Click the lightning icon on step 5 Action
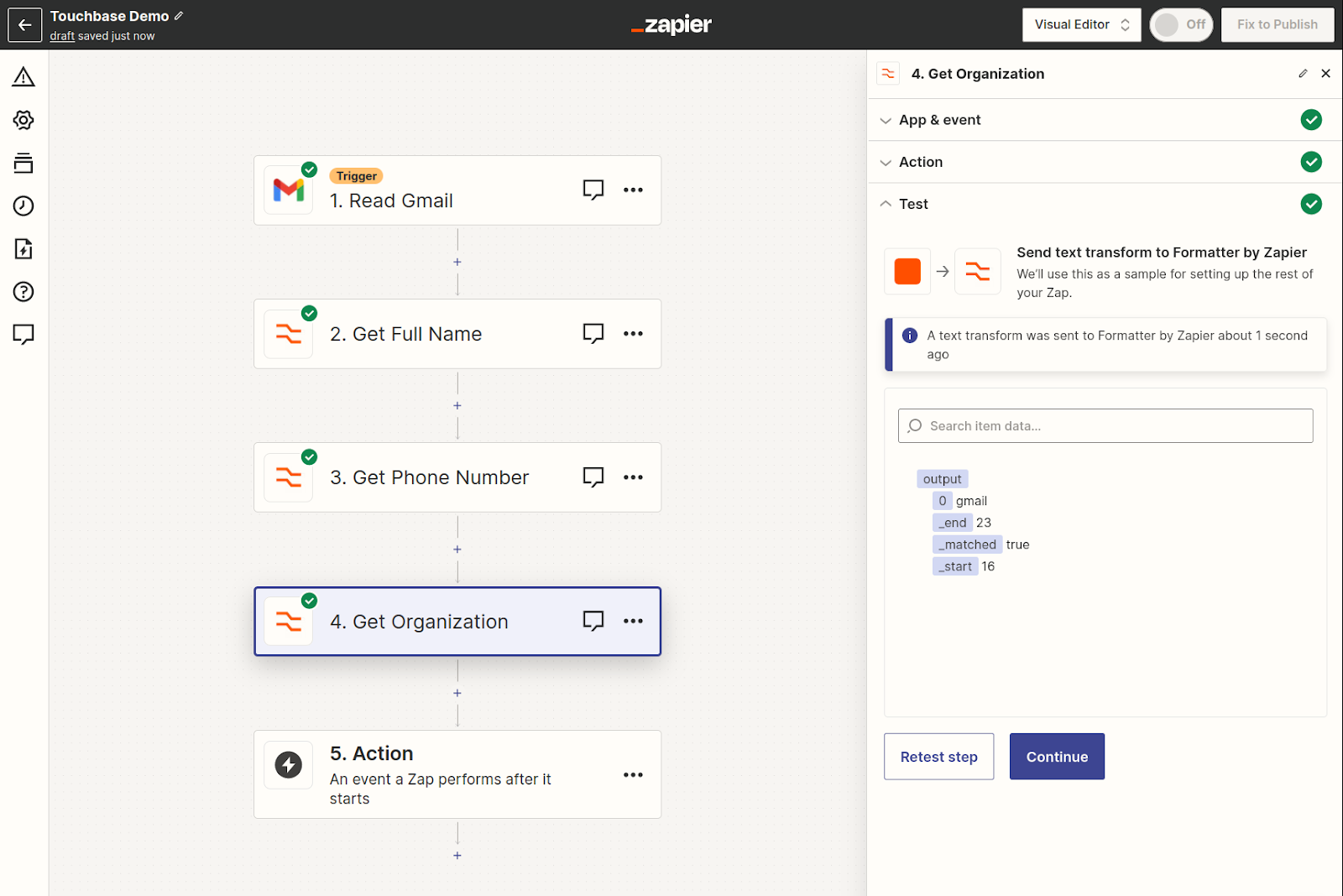1343x896 pixels. pyautogui.click(x=289, y=765)
